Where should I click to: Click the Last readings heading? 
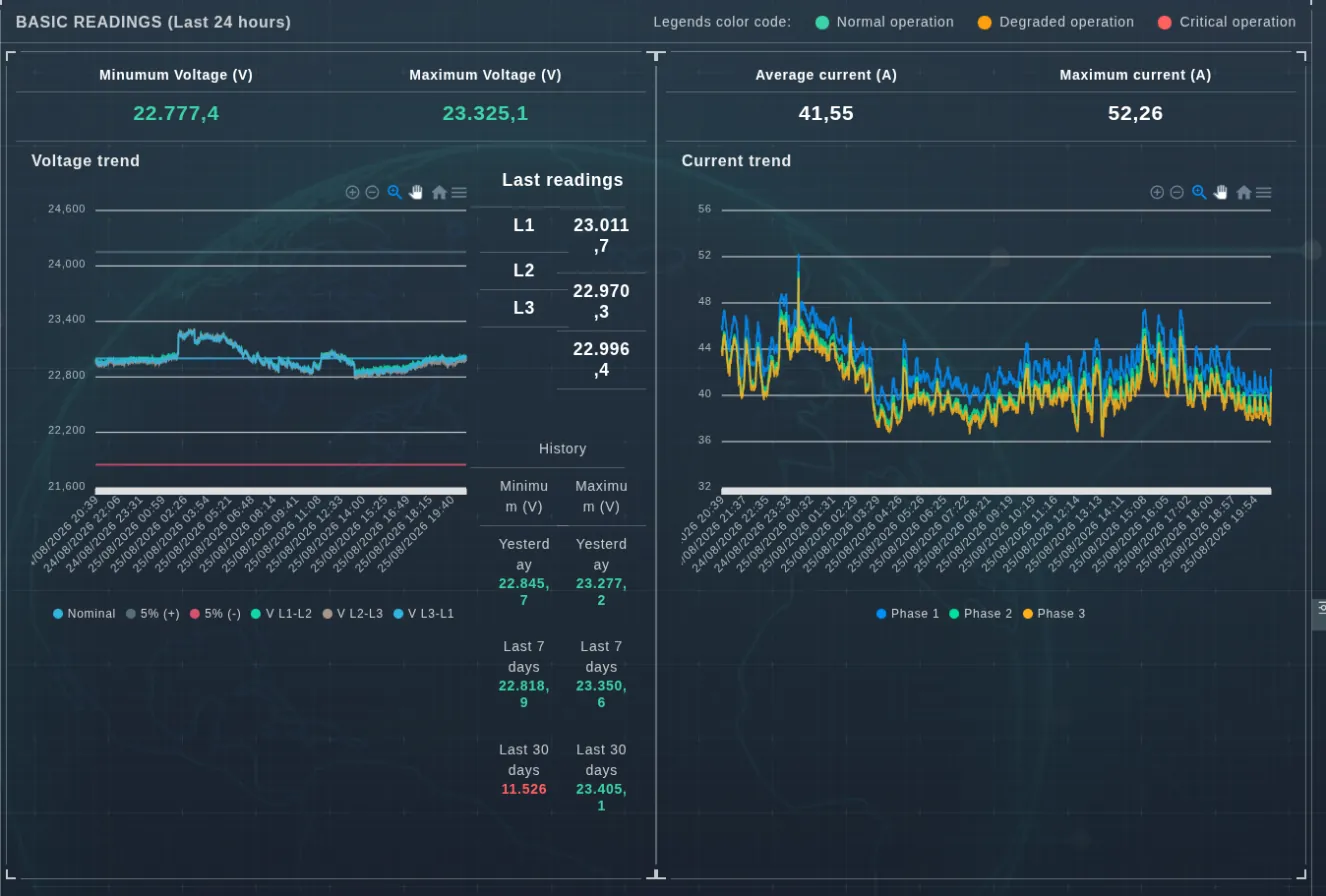pos(562,180)
